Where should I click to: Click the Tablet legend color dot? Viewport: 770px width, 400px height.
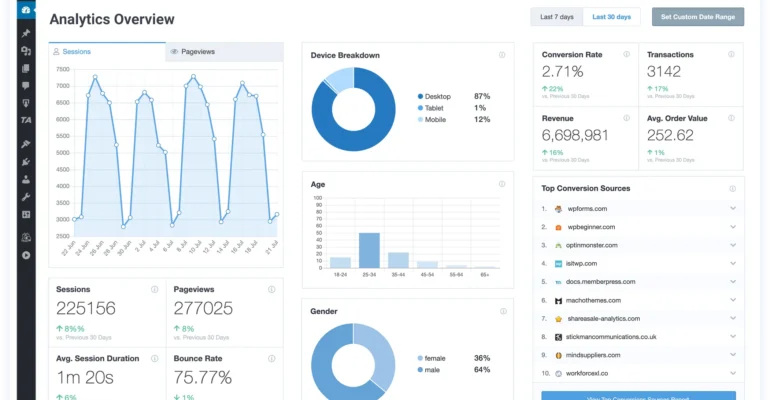click(420, 108)
